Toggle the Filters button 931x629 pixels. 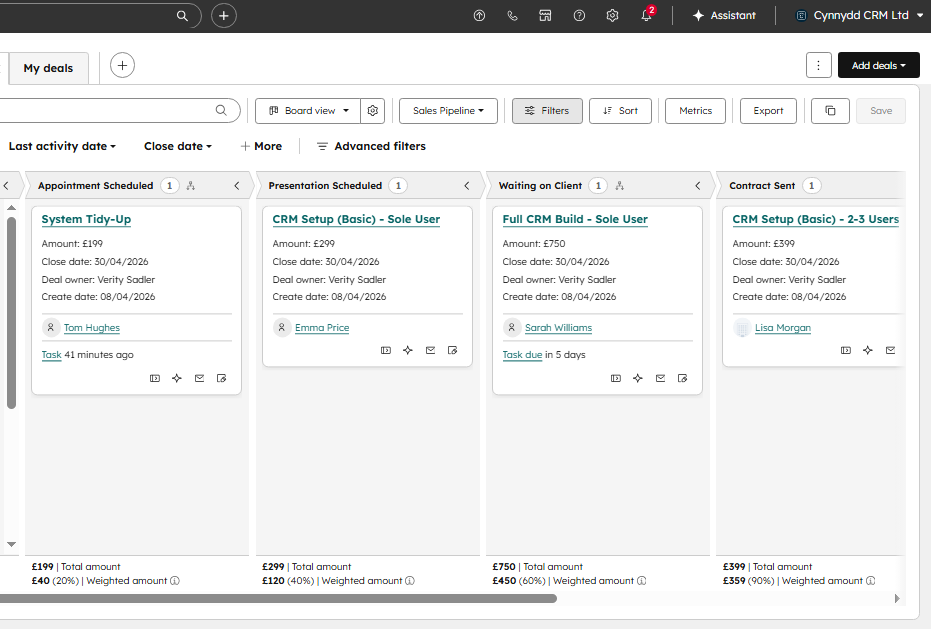click(547, 110)
